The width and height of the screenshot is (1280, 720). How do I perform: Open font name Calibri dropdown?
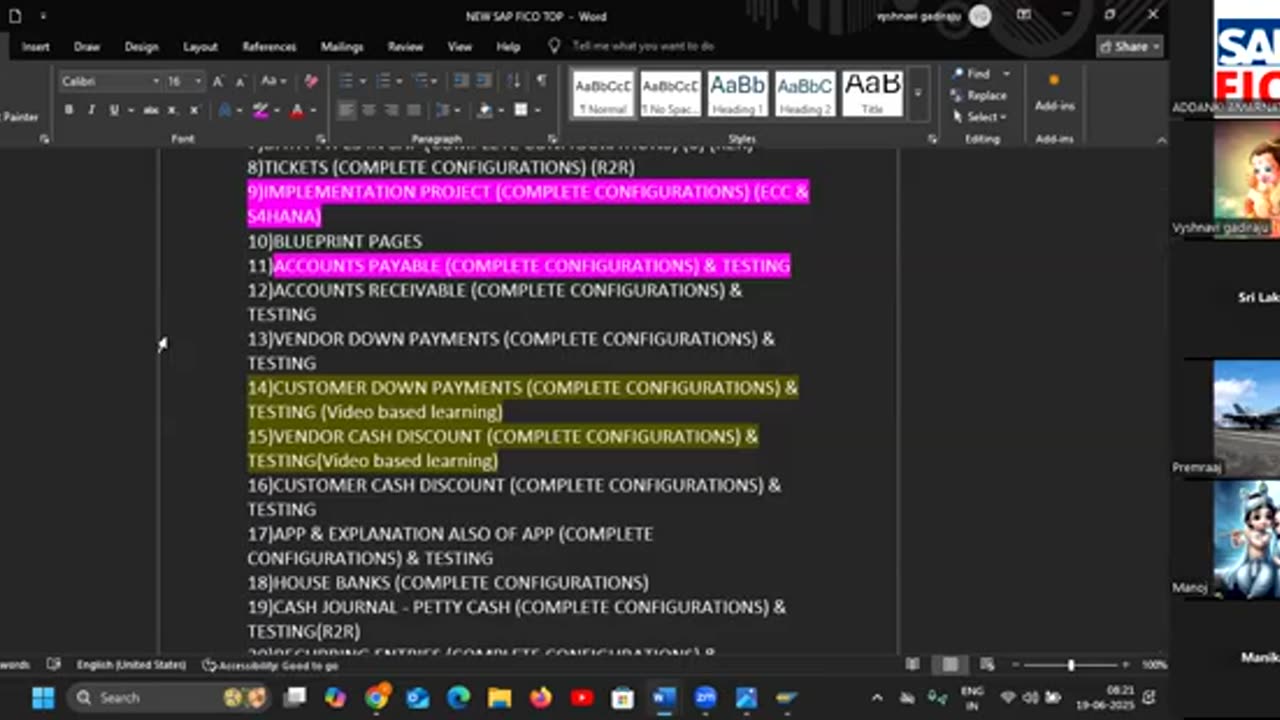pos(156,81)
